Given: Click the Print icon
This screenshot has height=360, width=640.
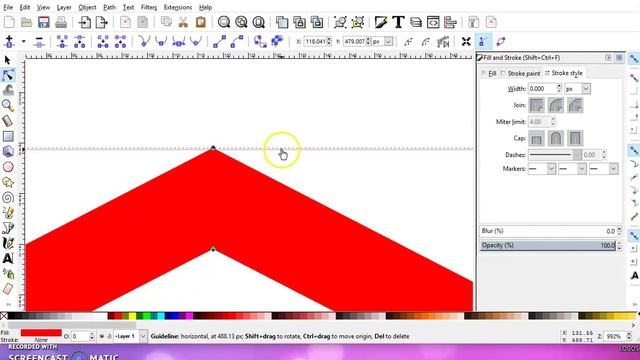Looking at the screenshot, I should click(x=61, y=22).
